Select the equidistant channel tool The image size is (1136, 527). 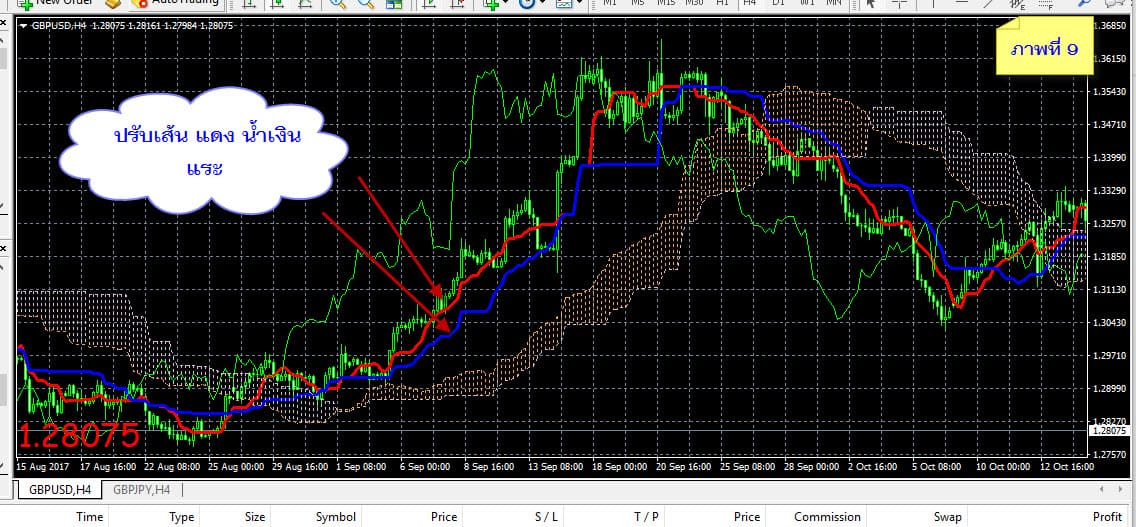(1018, 4)
